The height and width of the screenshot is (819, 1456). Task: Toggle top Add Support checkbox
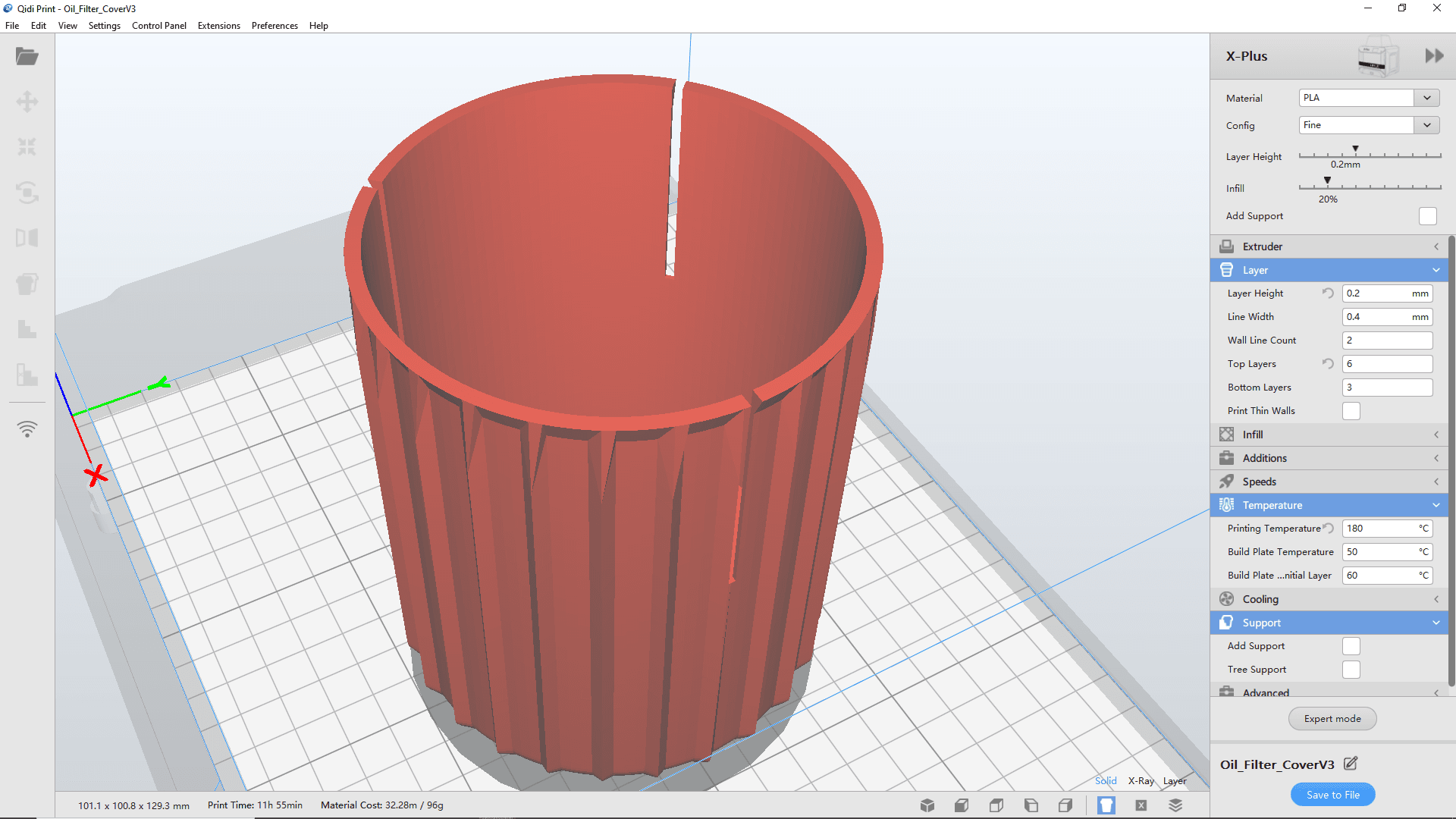1427,216
